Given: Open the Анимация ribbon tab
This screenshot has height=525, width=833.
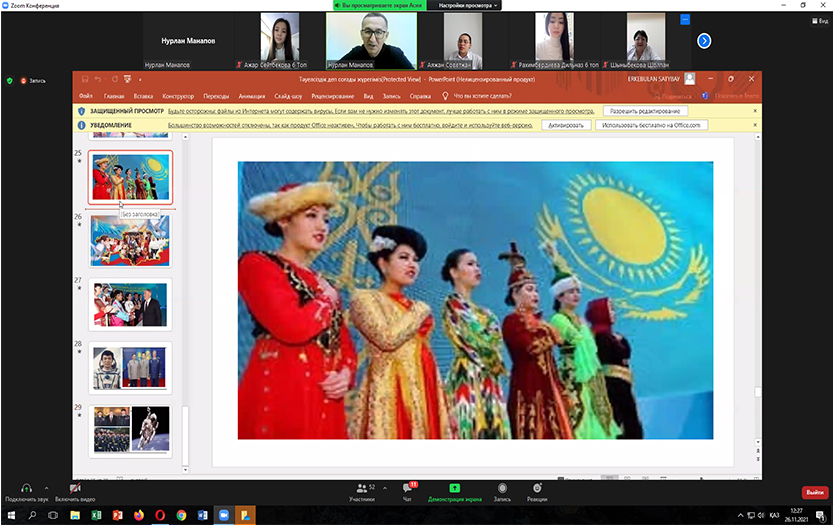Looking at the screenshot, I should coord(252,96).
